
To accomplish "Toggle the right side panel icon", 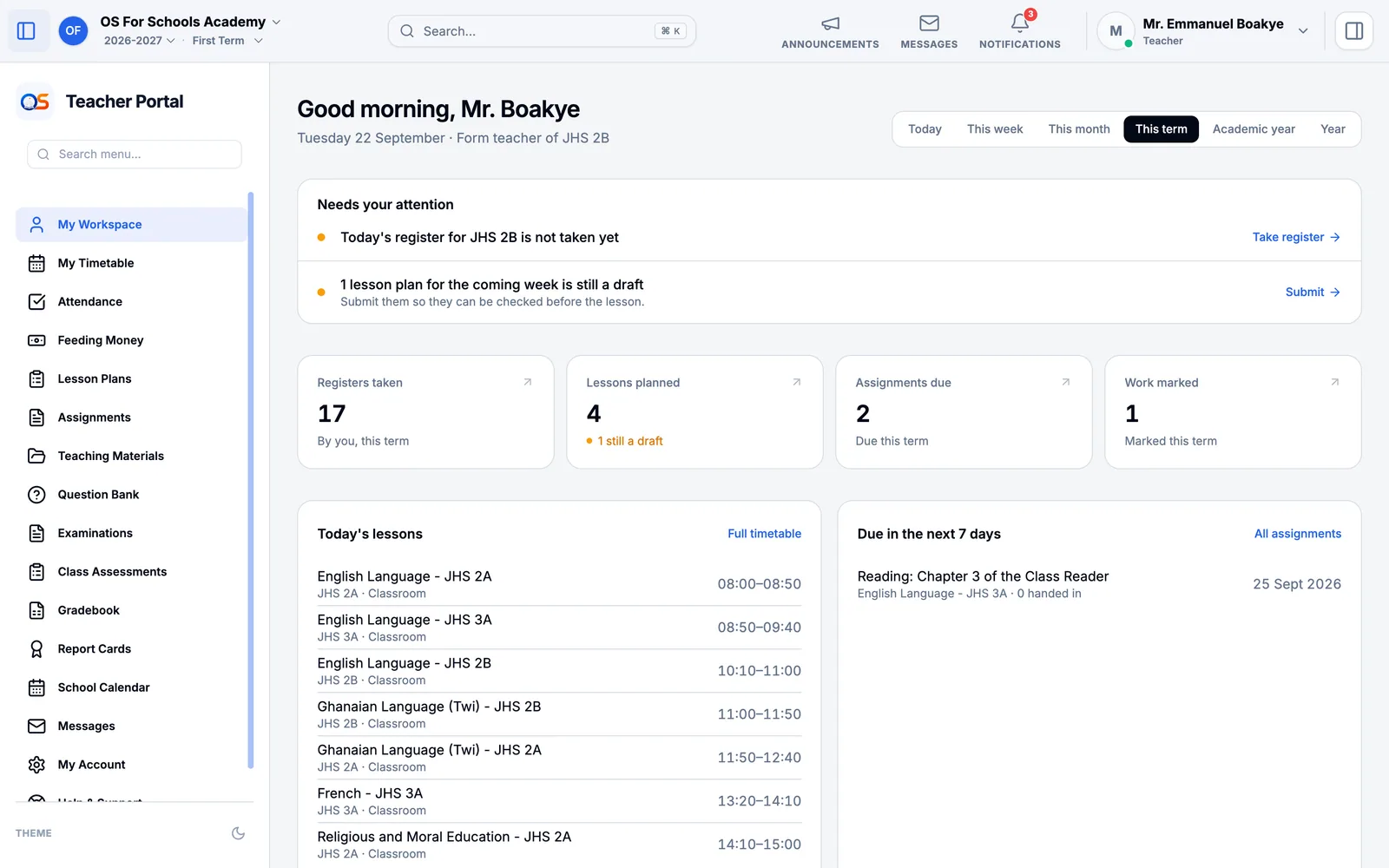I will (1353, 31).
